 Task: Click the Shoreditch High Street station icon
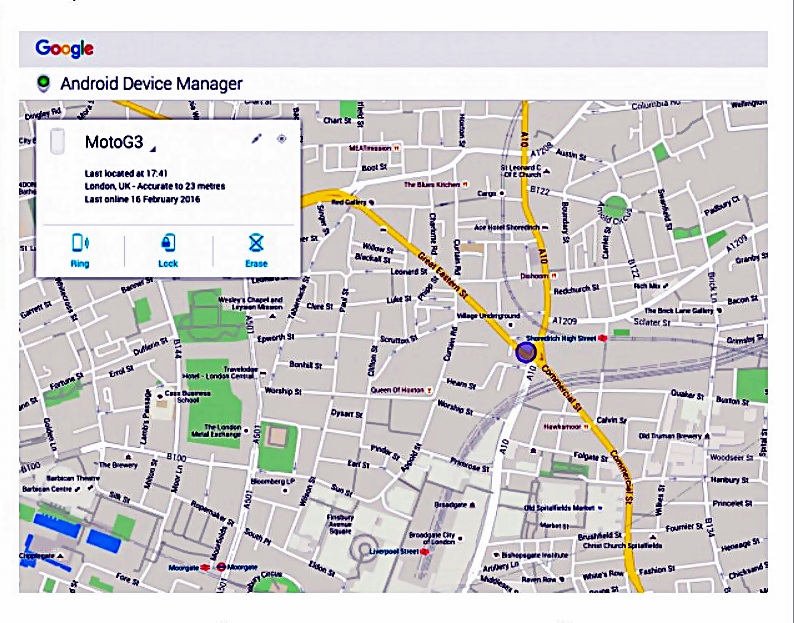pyautogui.click(x=603, y=338)
